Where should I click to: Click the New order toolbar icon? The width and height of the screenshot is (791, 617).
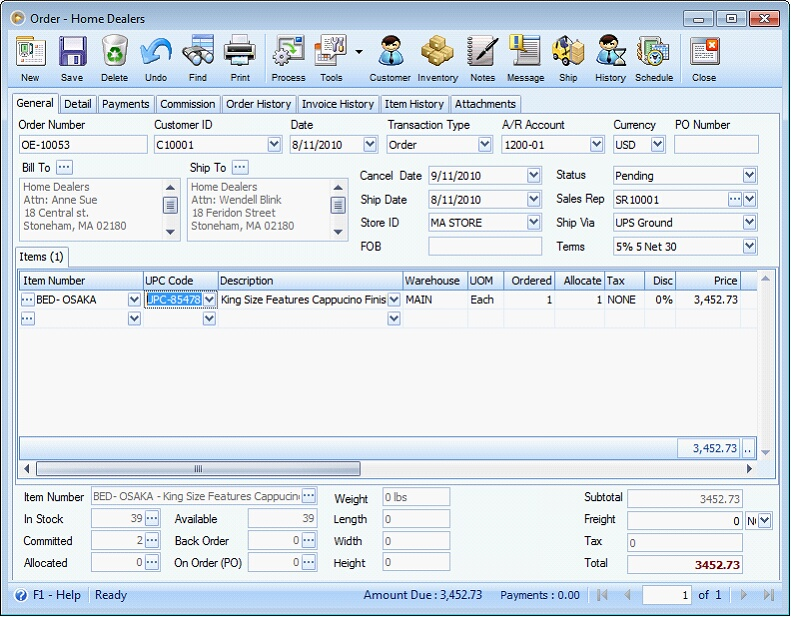[x=30, y=51]
